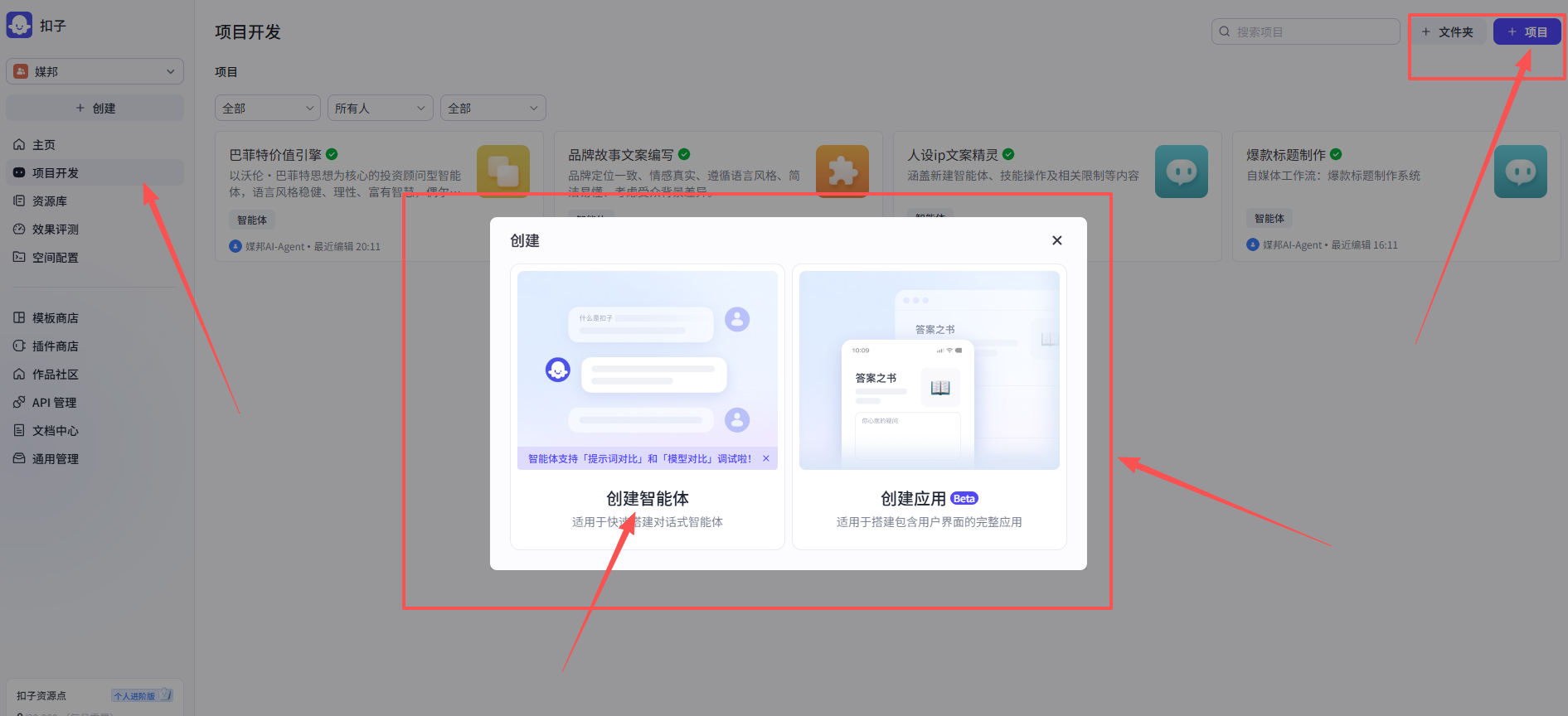This screenshot has width=1568, height=716.
Task: Click the 人设ip文案精灵 chat bot icon
Action: pyautogui.click(x=1182, y=172)
